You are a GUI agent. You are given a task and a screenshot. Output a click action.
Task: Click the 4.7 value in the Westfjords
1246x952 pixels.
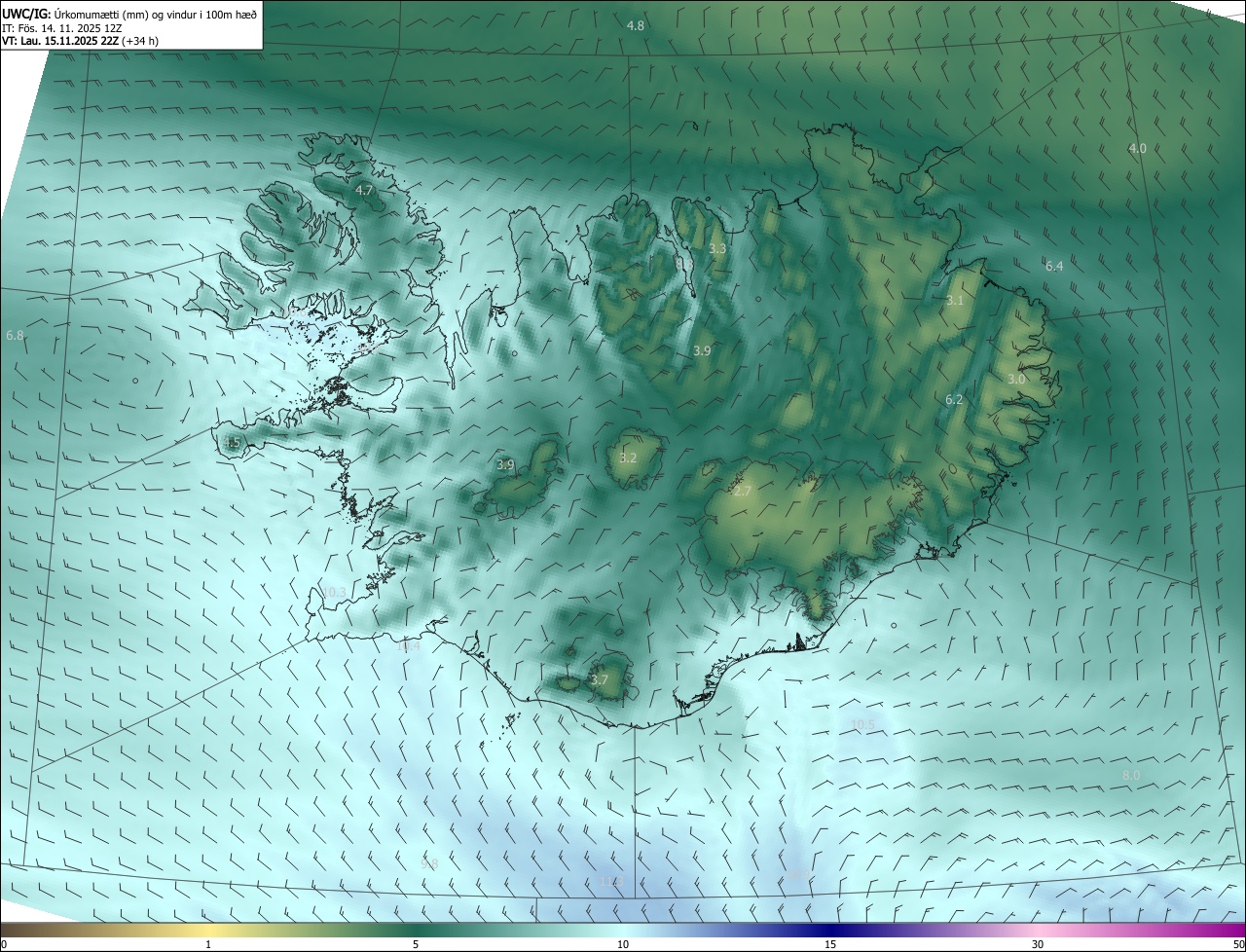click(365, 191)
